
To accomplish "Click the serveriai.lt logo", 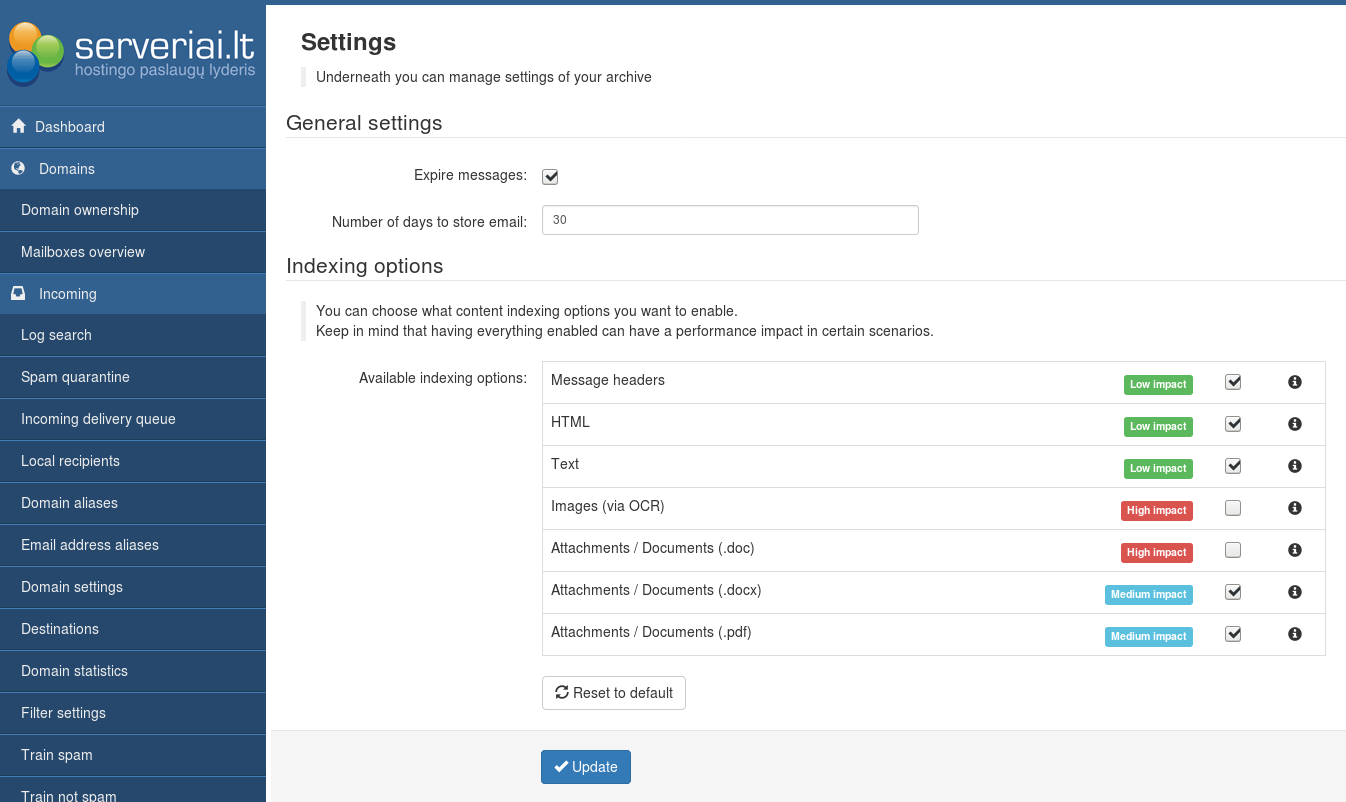I will [132, 53].
